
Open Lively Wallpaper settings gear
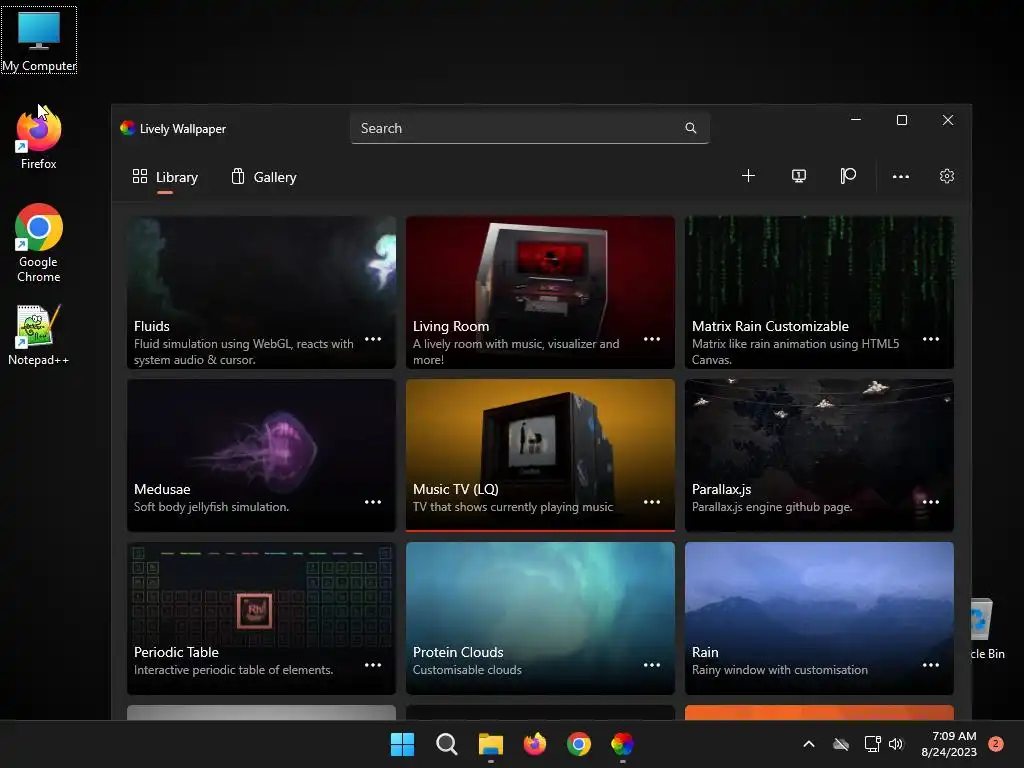coord(946,176)
